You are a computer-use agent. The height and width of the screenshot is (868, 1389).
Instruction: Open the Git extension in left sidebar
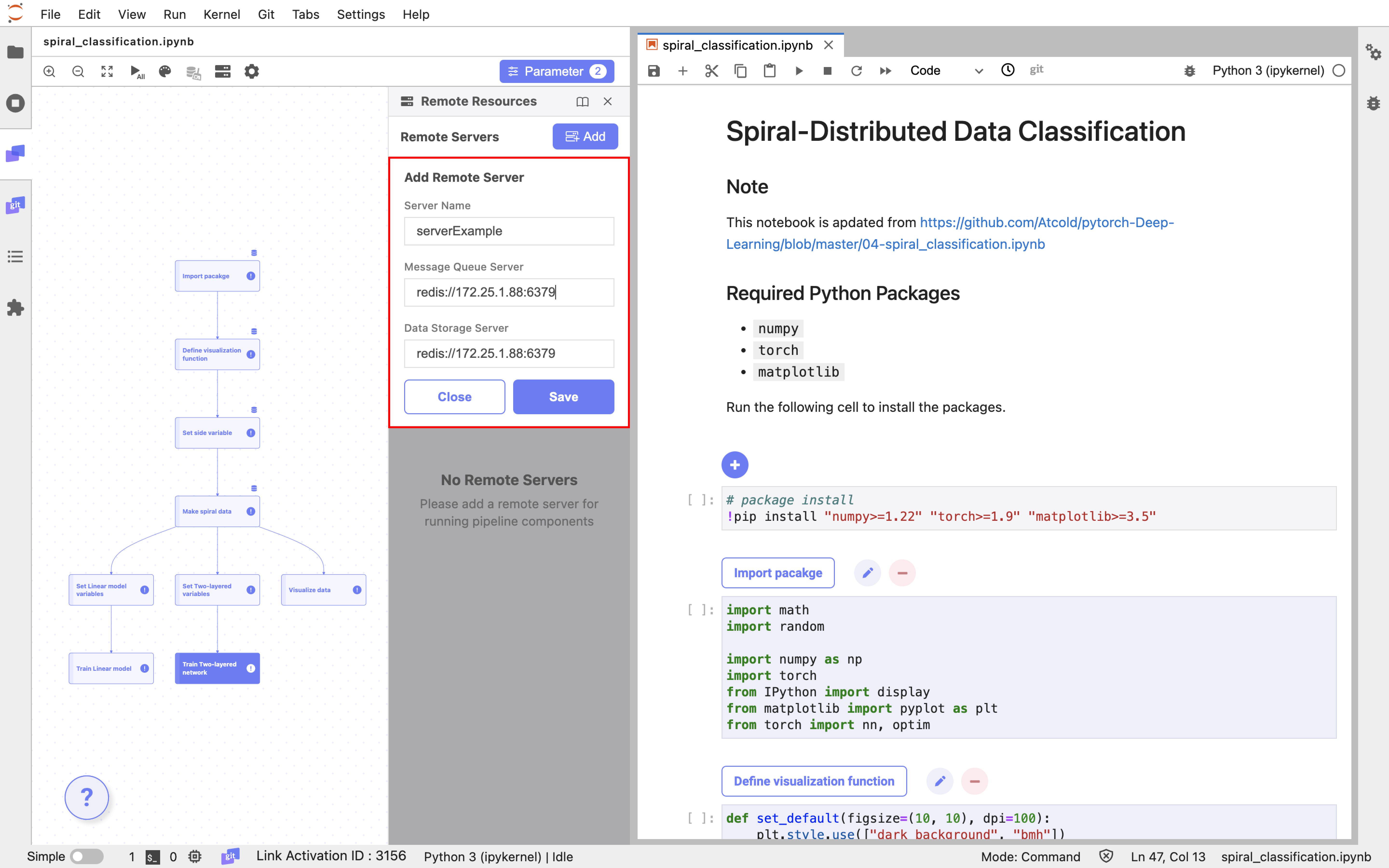[15, 205]
